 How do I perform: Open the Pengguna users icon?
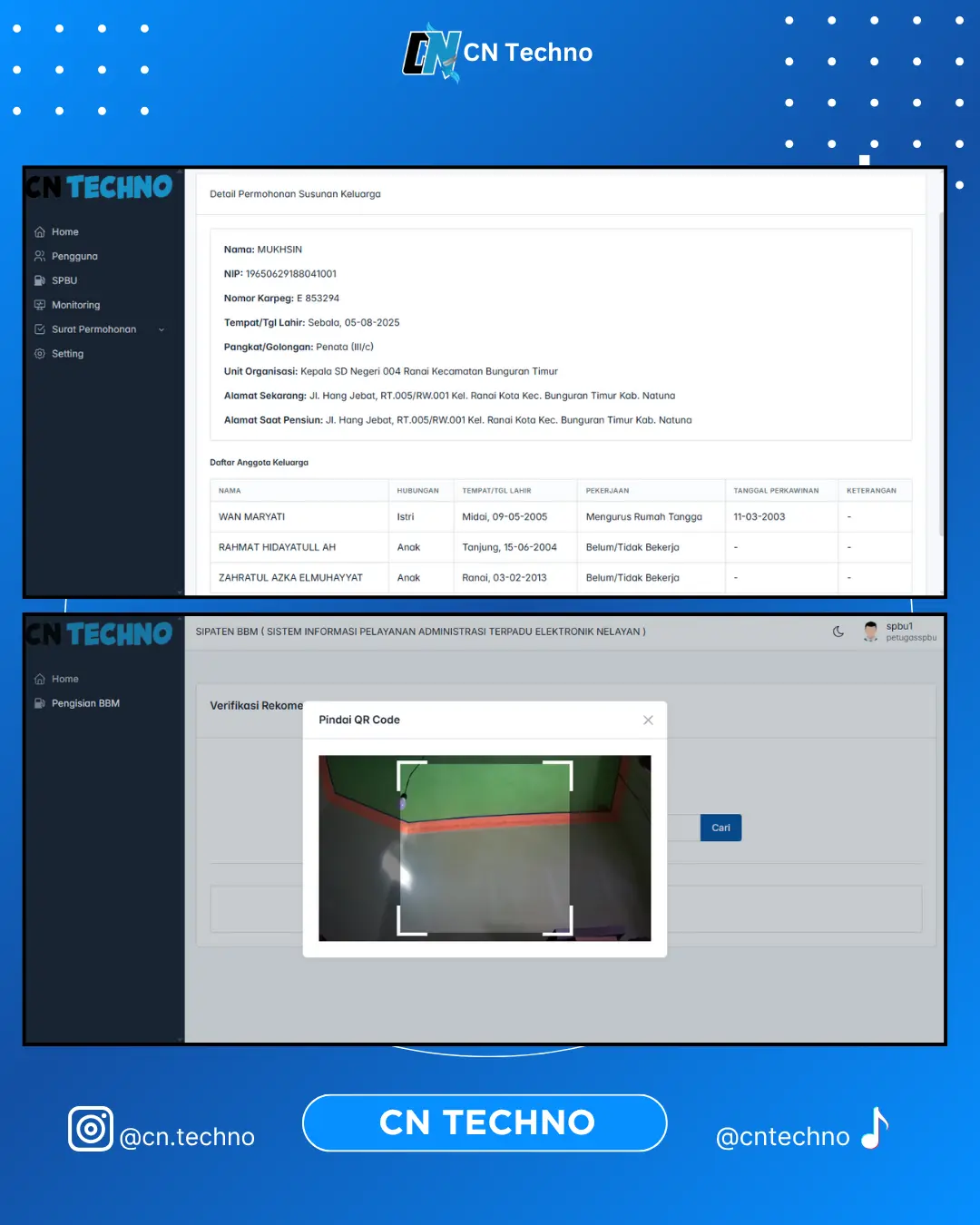40,257
